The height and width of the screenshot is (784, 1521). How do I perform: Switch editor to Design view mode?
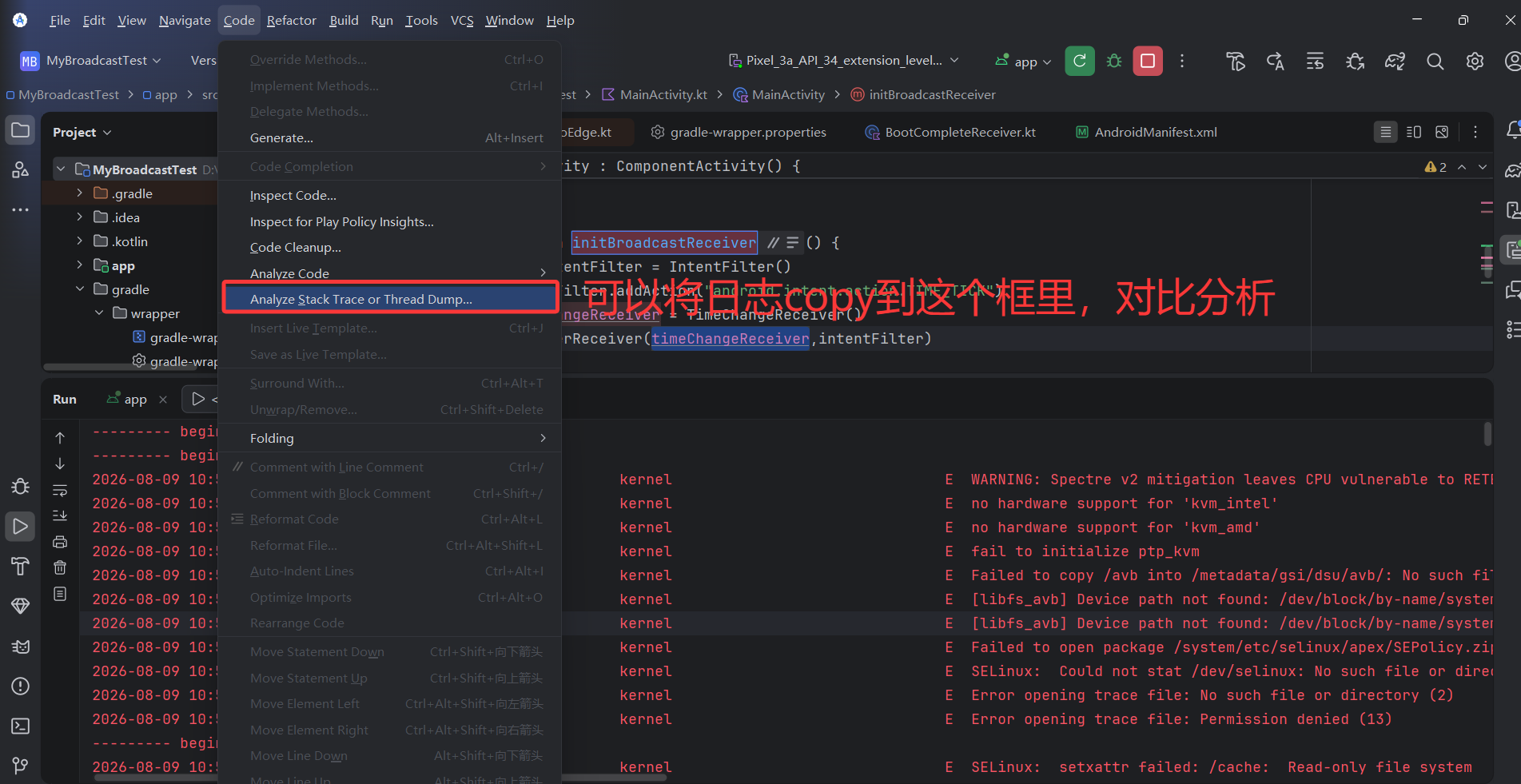point(1442,132)
